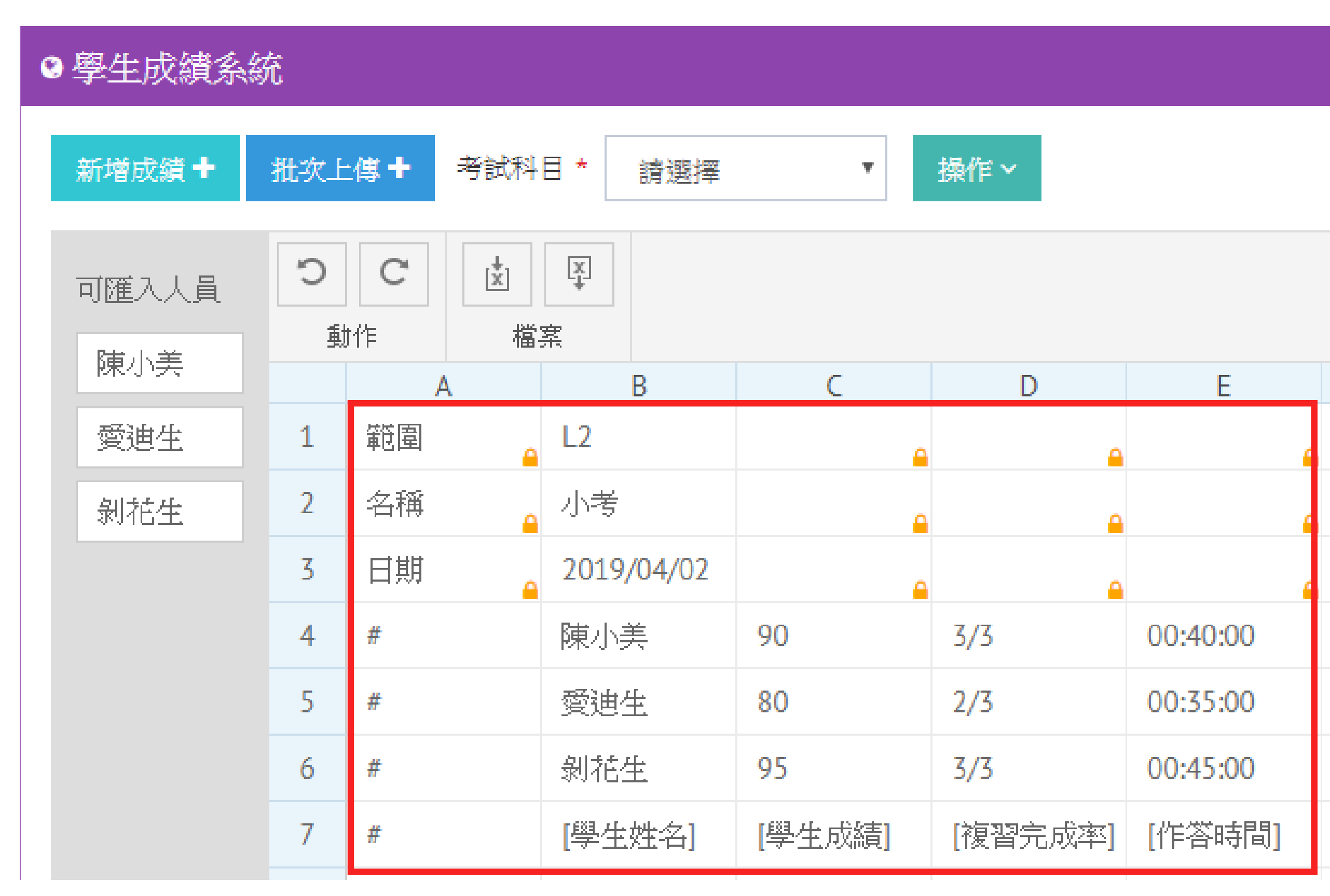Choose 剝花生 from the people list
Screen dimensions: 1330x896
[159, 511]
